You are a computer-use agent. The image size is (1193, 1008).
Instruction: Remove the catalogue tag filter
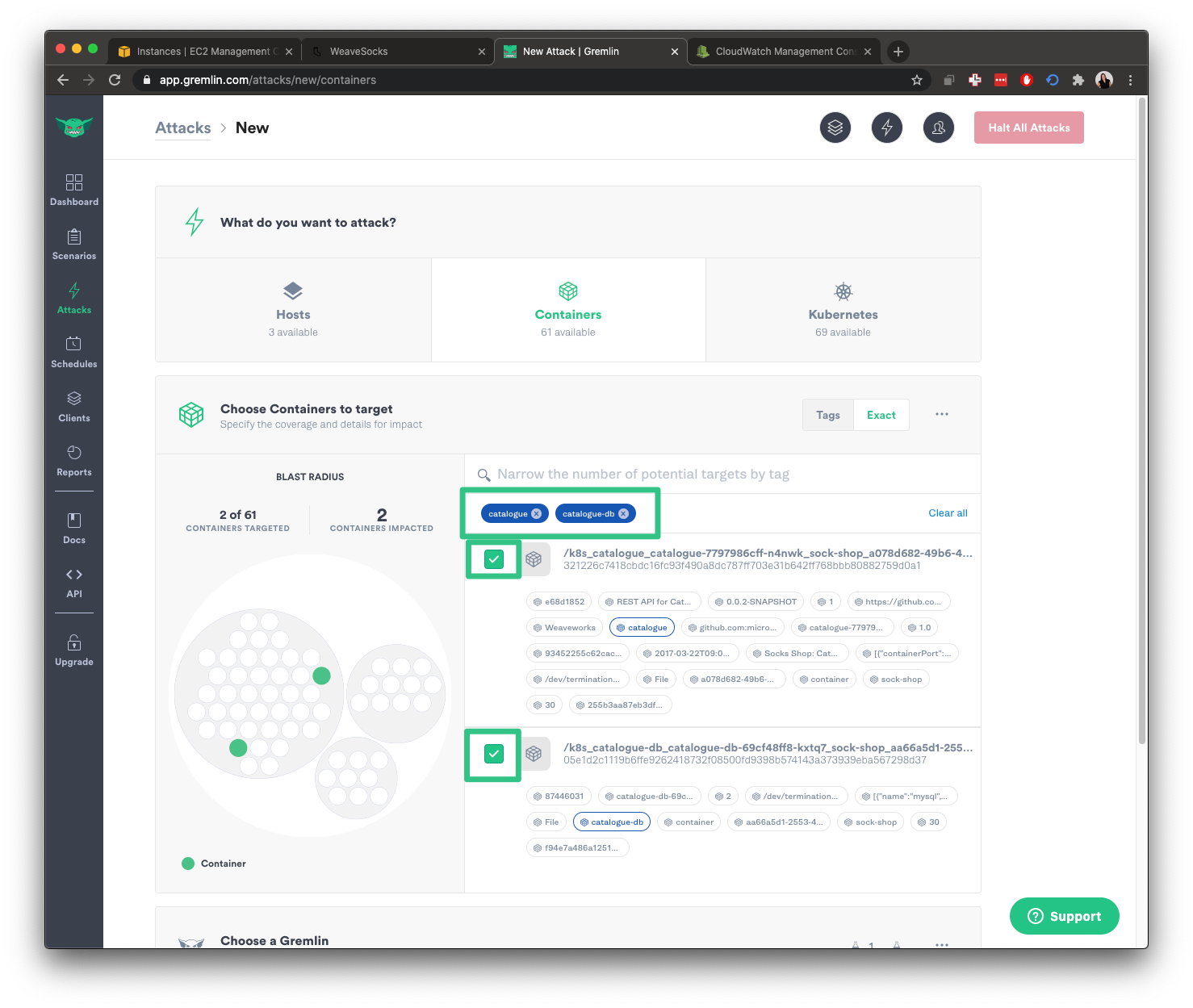click(536, 514)
